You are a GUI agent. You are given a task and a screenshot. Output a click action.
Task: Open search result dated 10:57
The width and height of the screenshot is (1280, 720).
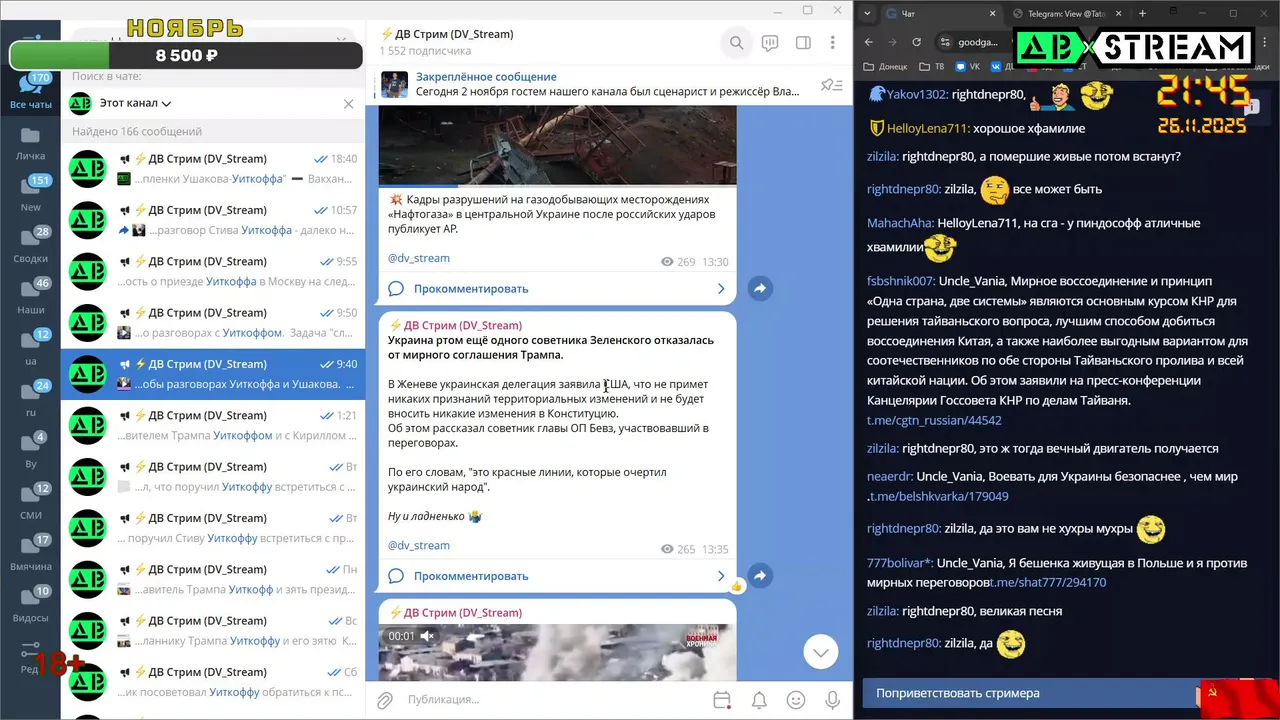[x=213, y=219]
